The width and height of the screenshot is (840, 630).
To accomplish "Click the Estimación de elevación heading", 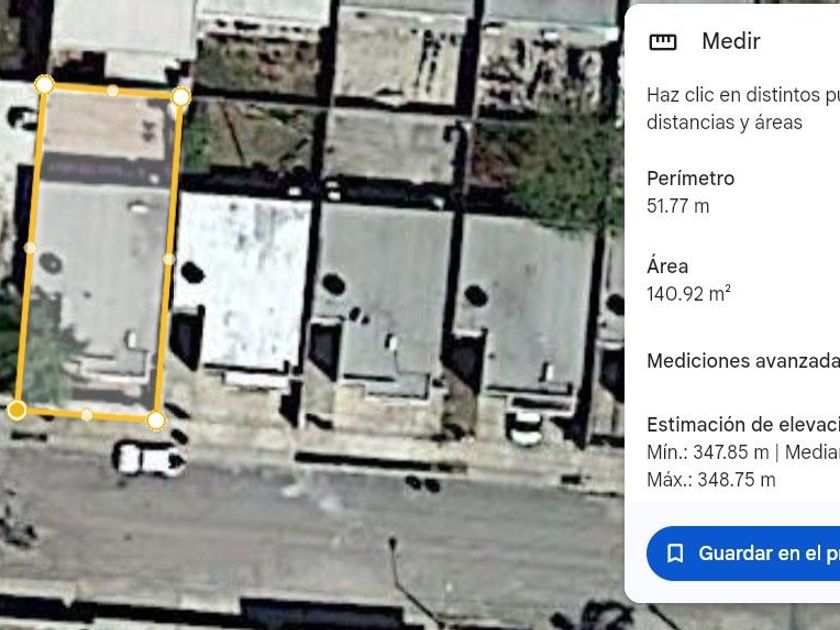I will (743, 425).
